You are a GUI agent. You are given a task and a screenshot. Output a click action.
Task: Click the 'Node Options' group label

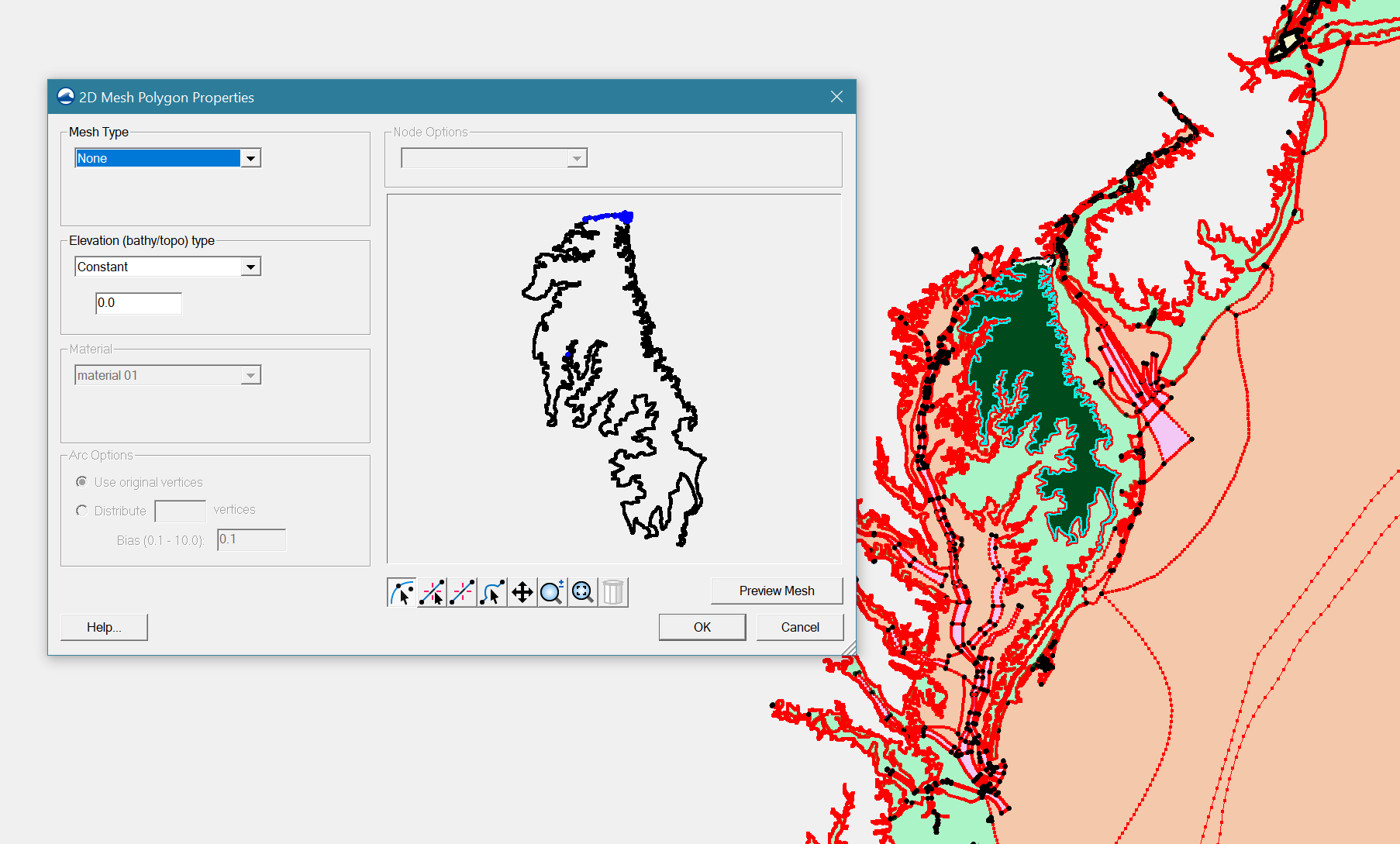[x=430, y=132]
